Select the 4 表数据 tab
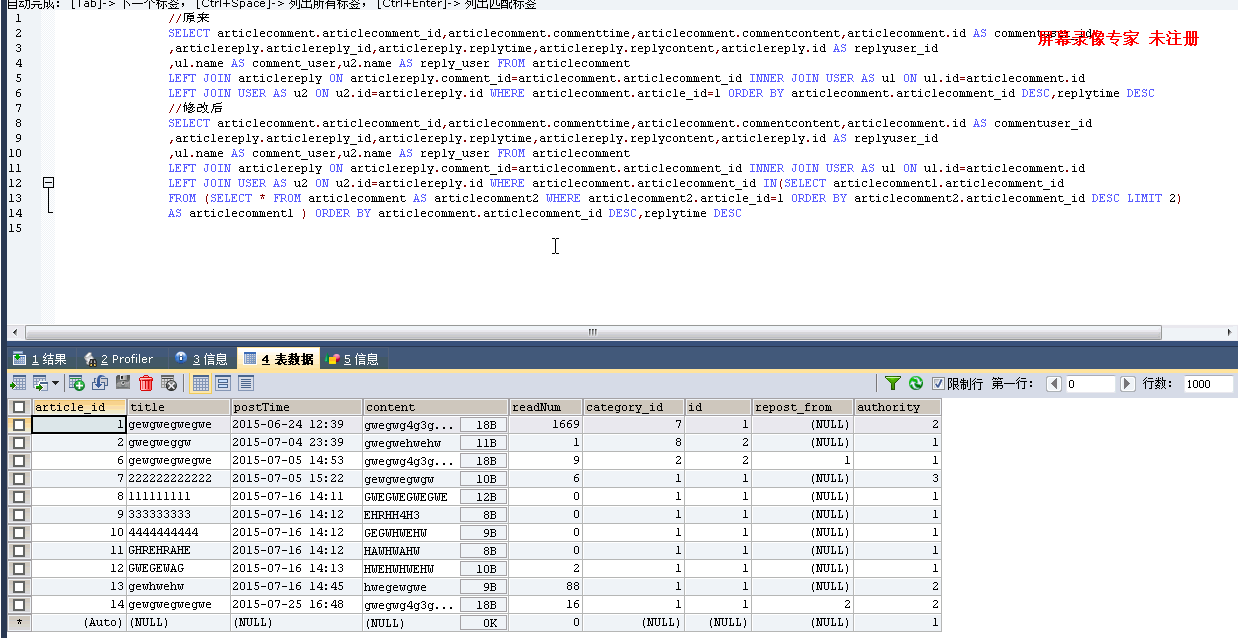Image resolution: width=1238 pixels, height=638 pixels. [x=278, y=359]
